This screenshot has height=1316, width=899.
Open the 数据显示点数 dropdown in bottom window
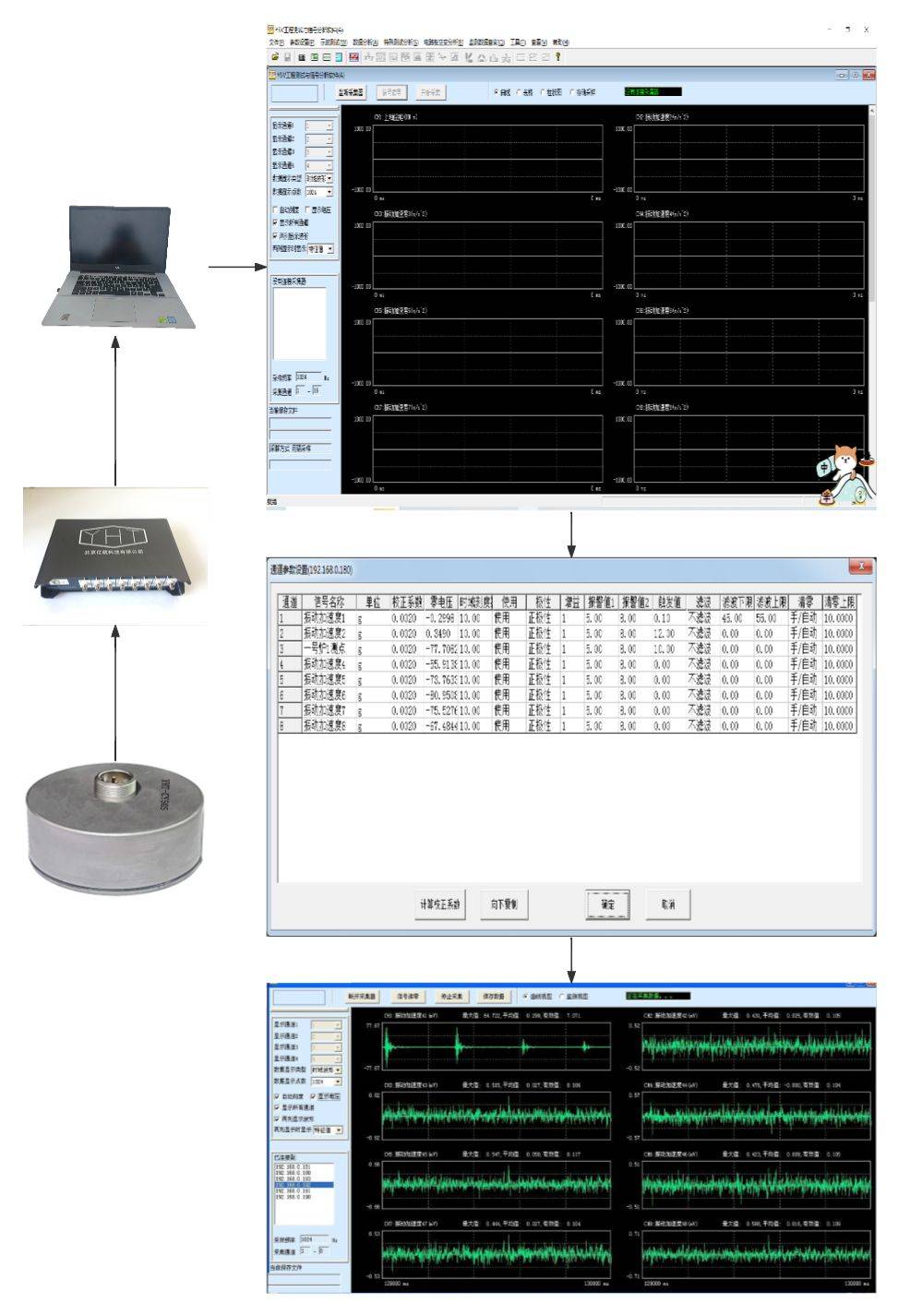click(337, 1082)
